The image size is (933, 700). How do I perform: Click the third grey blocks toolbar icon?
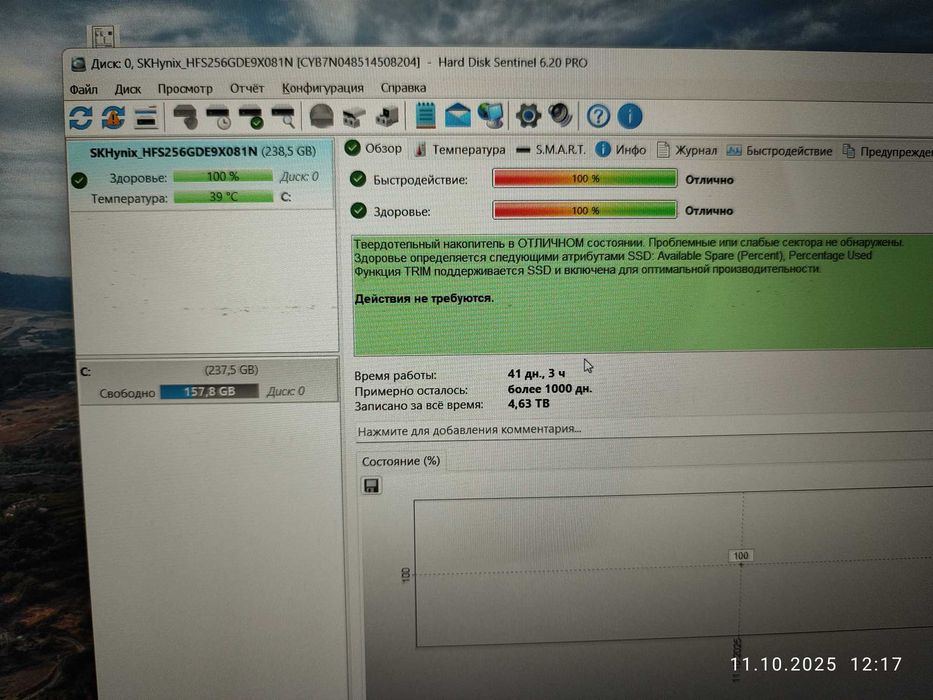click(x=387, y=116)
